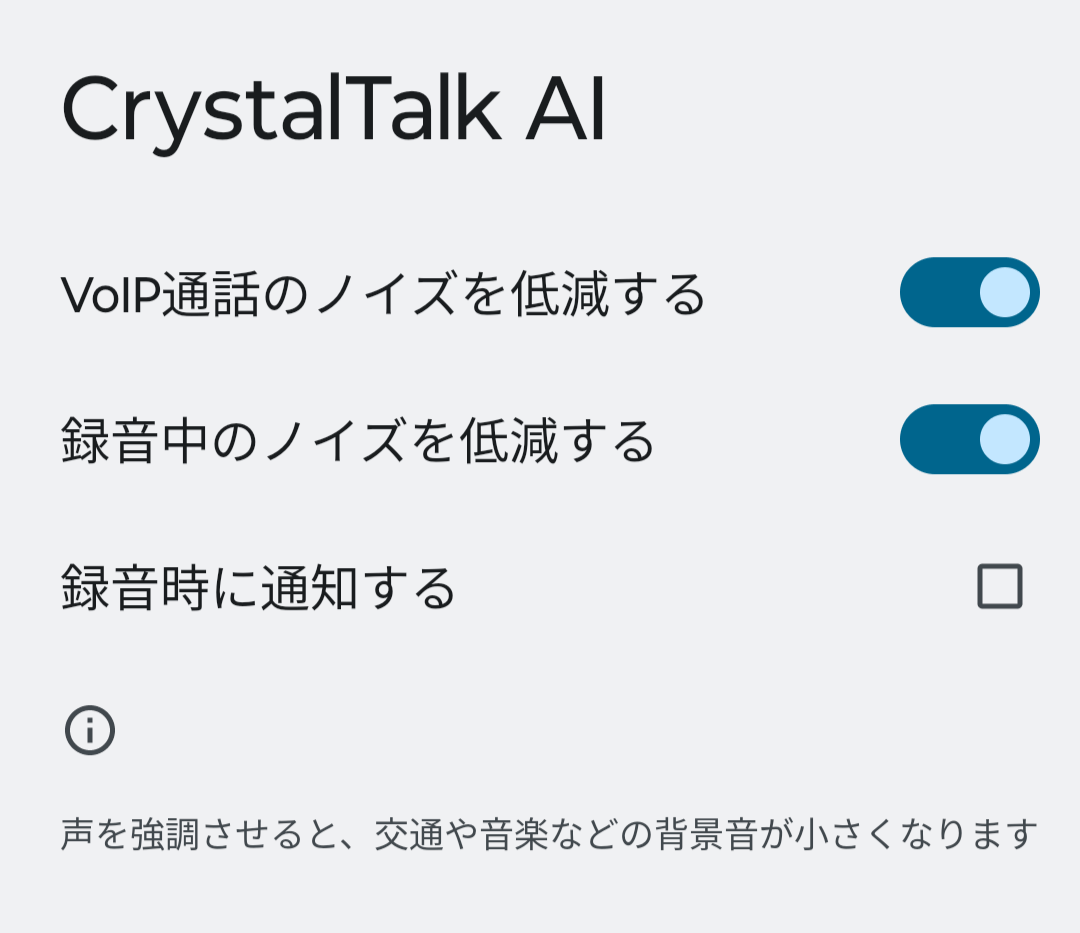Open the information icon above the description
The width and height of the screenshot is (1080, 933).
point(90,730)
